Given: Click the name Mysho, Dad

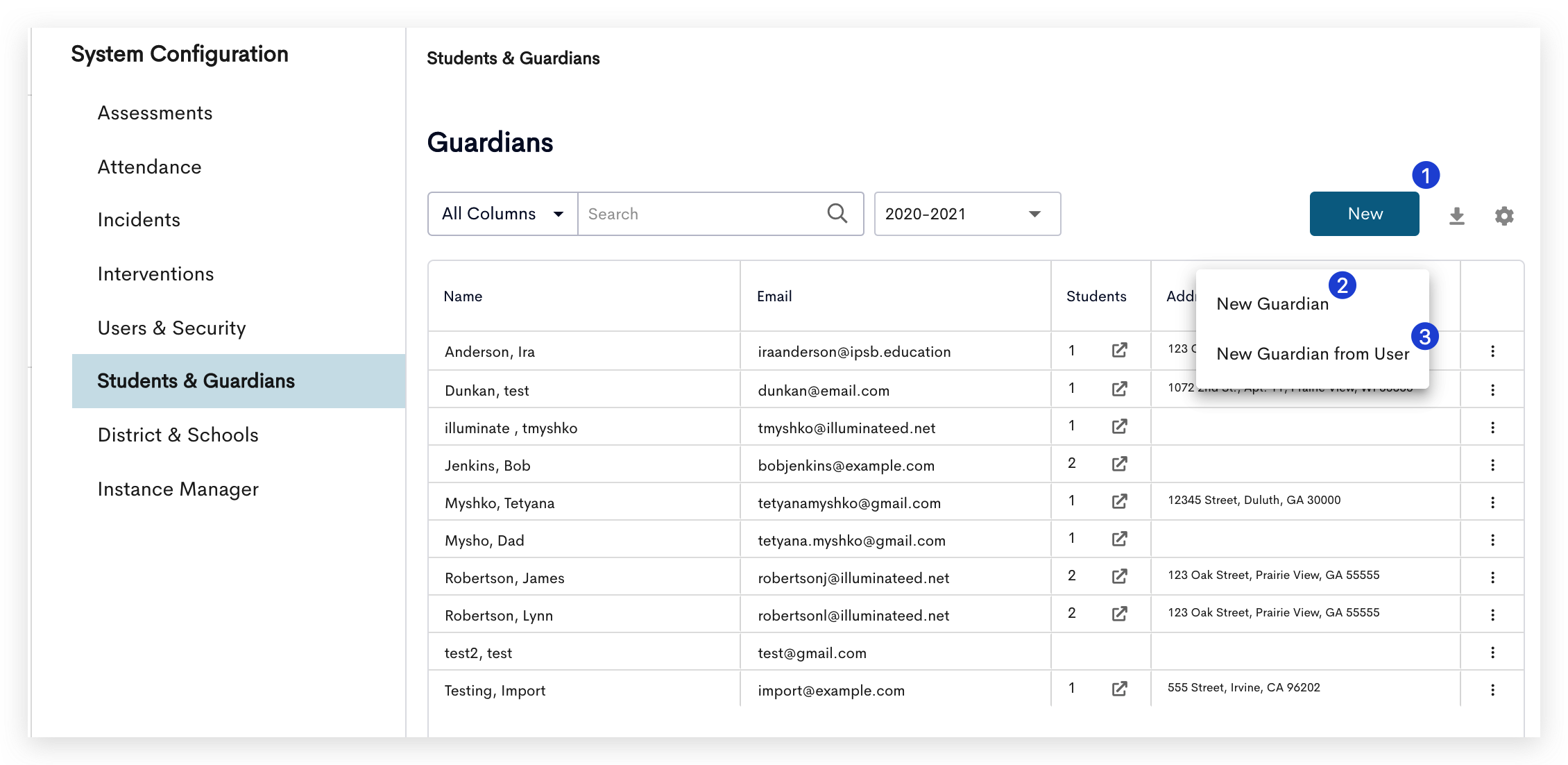Looking at the screenshot, I should [484, 541].
